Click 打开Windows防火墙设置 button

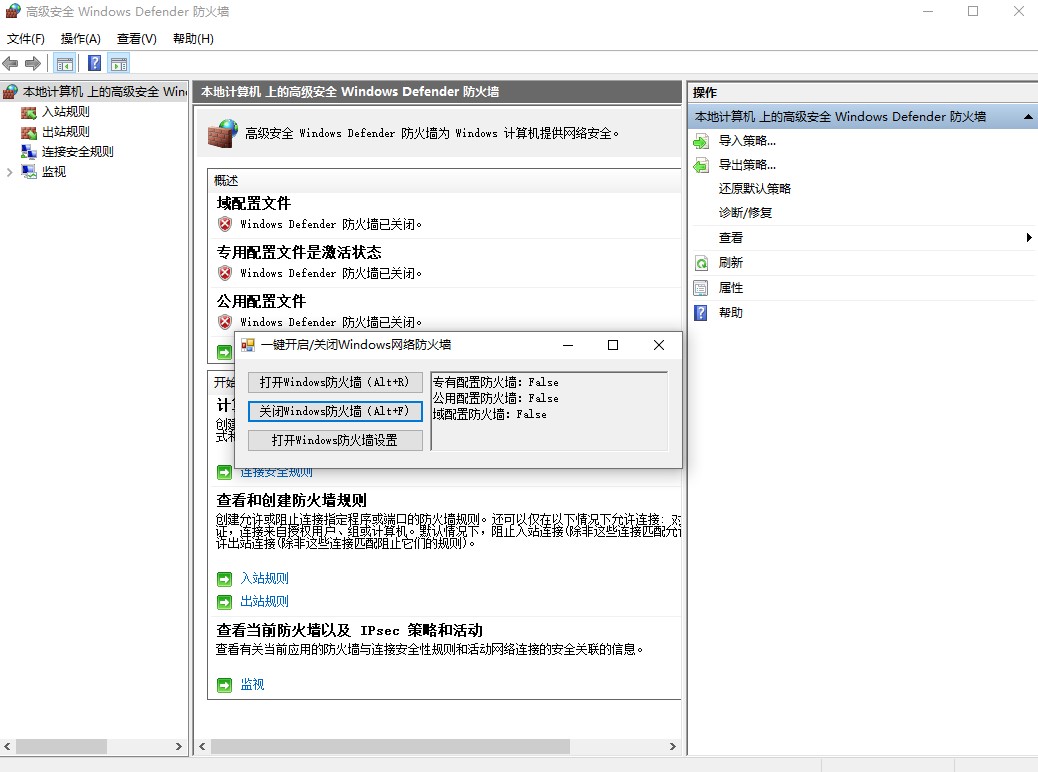coord(335,440)
